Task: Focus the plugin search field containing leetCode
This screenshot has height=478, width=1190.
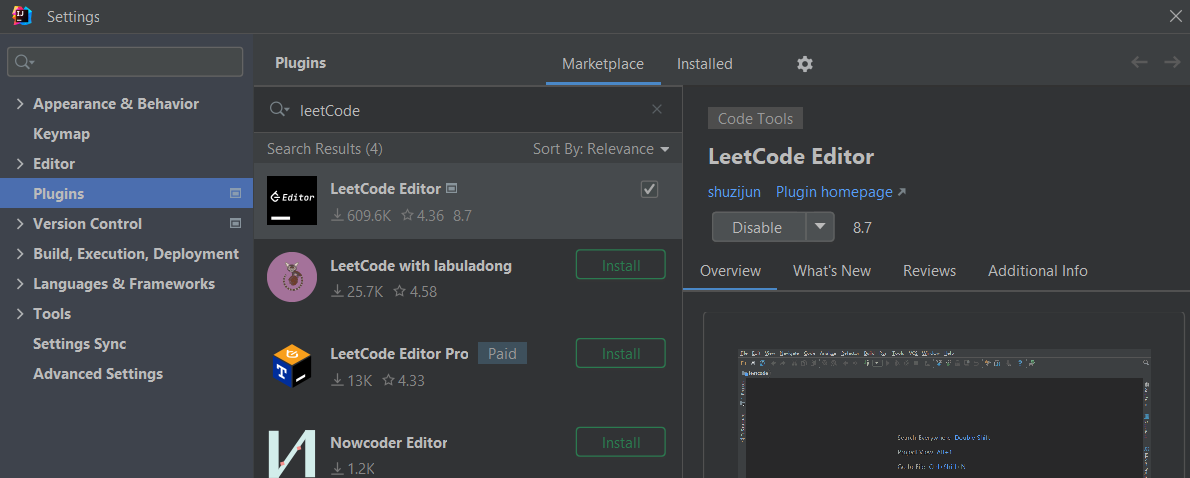Action: click(x=468, y=110)
